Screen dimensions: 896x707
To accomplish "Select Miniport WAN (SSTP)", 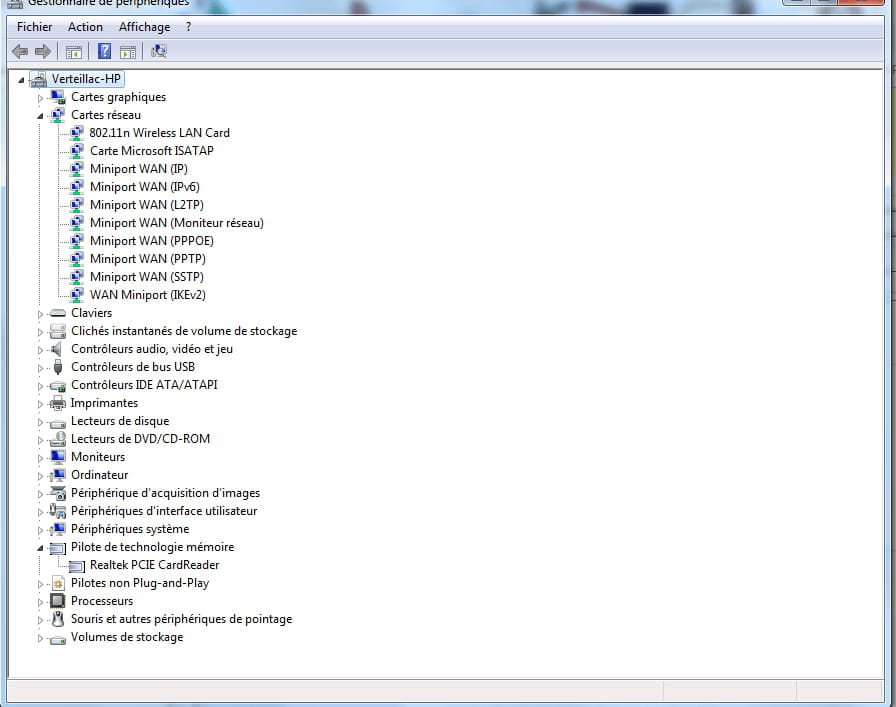I will tap(146, 277).
